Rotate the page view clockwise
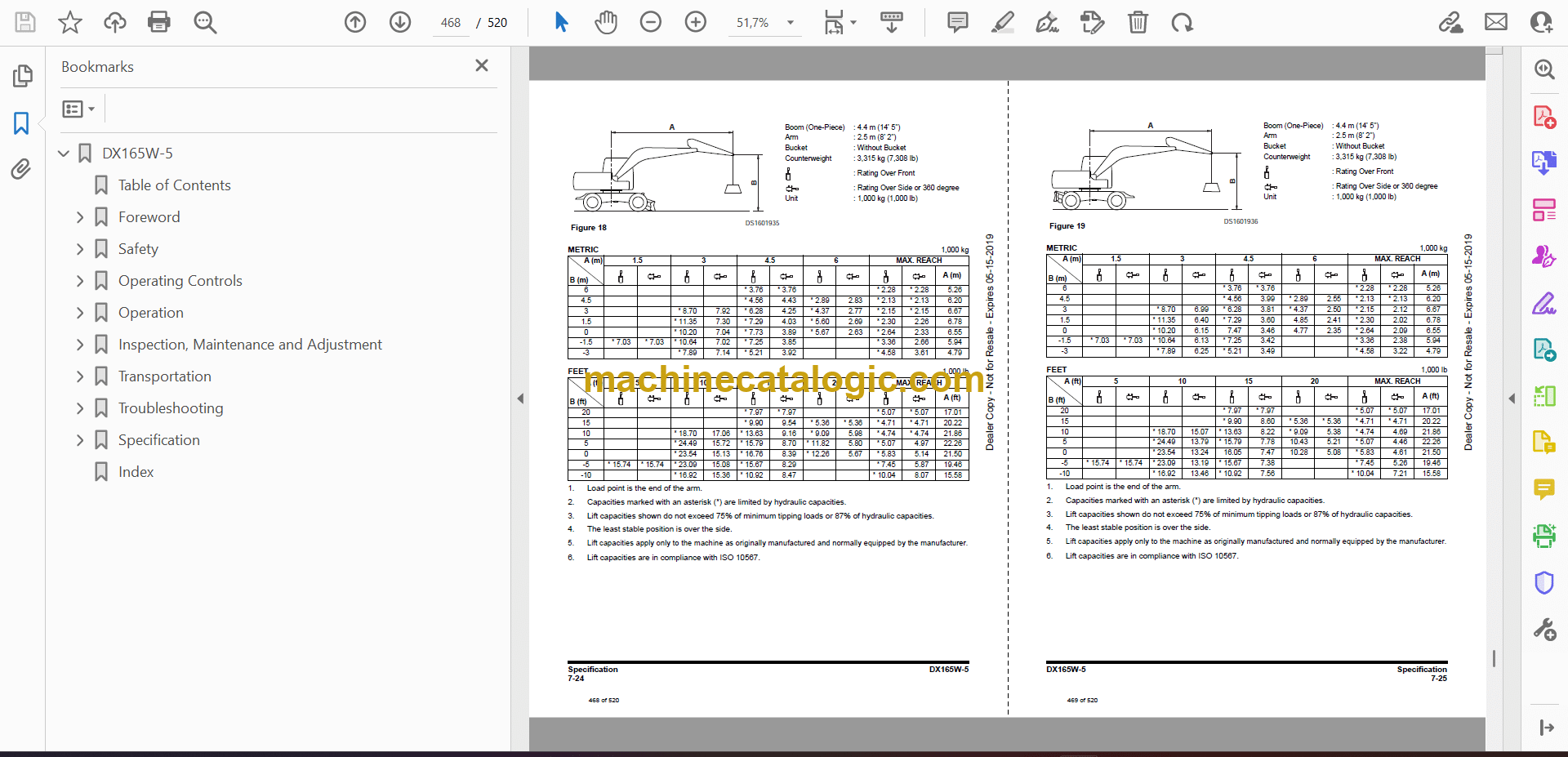 1182,22
